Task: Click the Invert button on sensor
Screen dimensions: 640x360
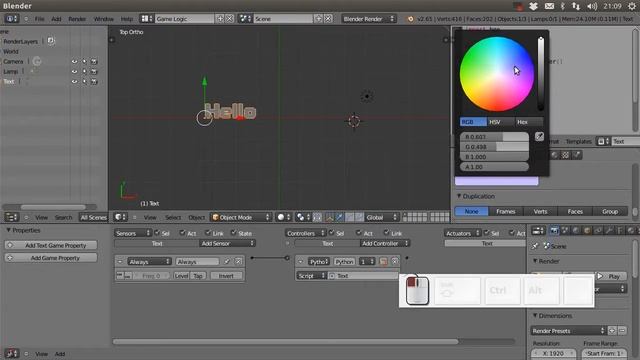Action: 226,276
